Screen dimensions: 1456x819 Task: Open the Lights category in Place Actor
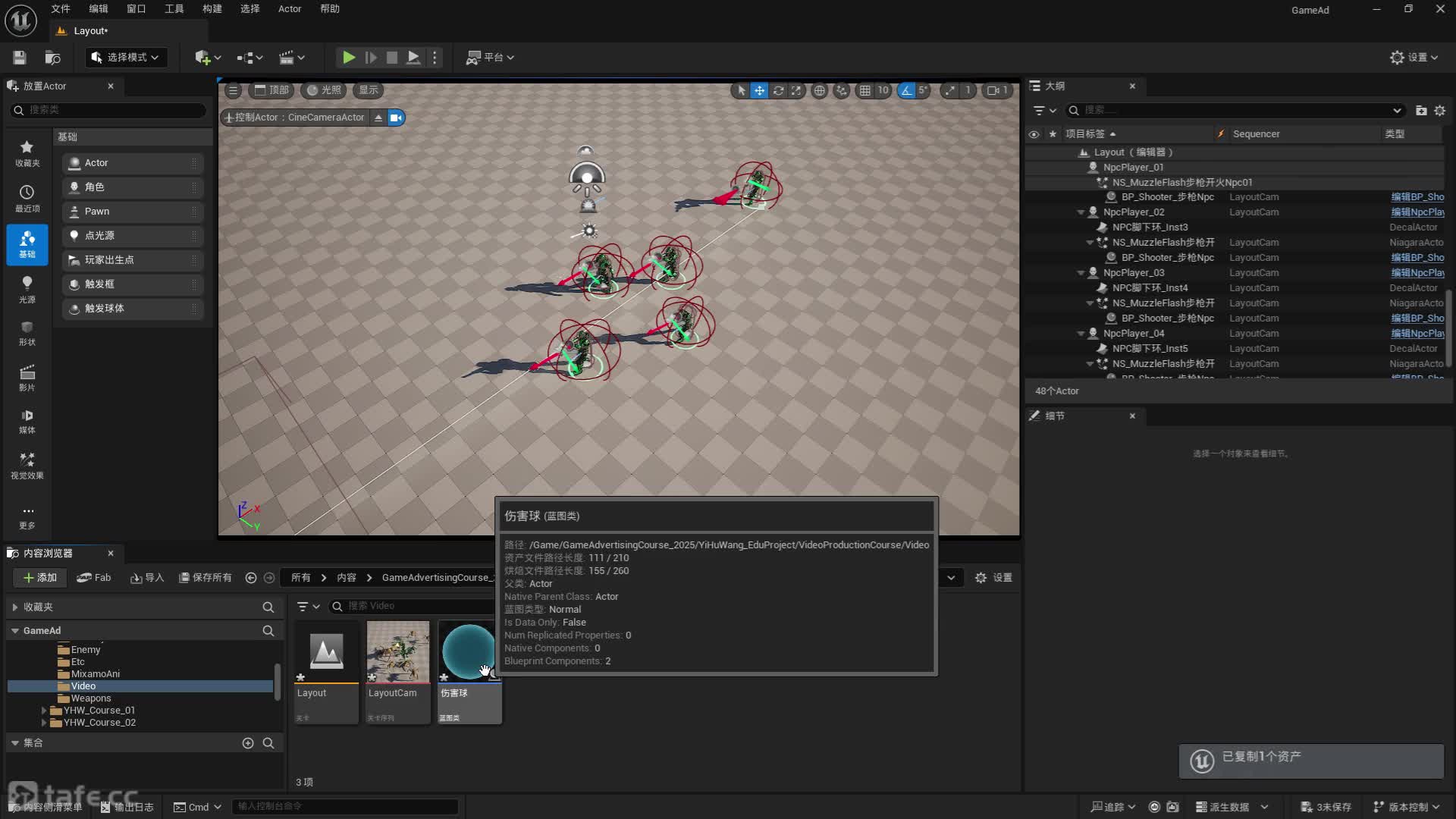click(x=27, y=289)
